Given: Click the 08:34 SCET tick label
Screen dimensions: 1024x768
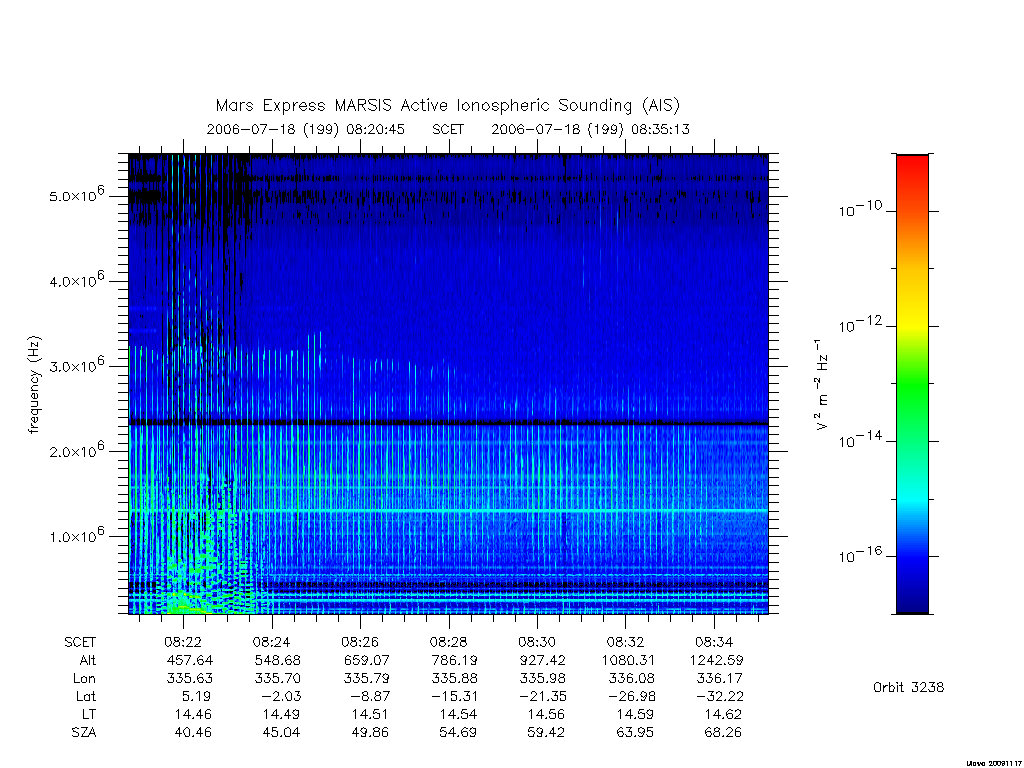Looking at the screenshot, I should [714, 642].
